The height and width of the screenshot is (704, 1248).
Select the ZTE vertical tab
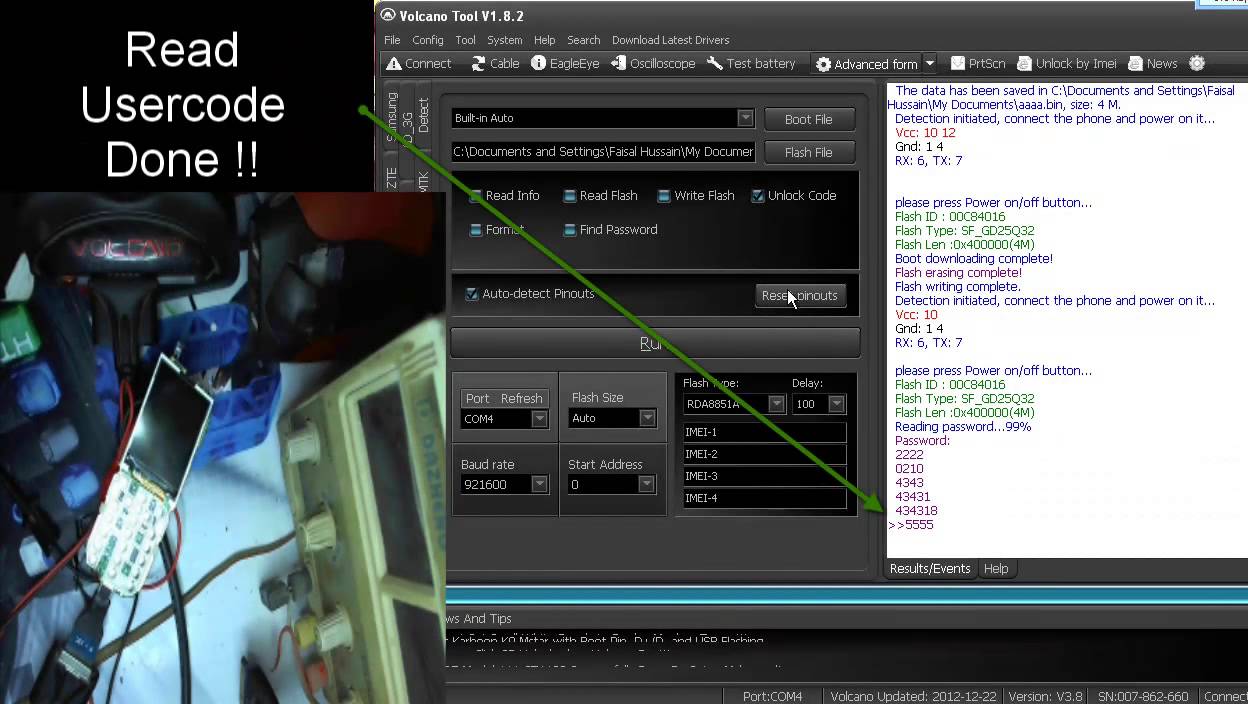click(392, 178)
